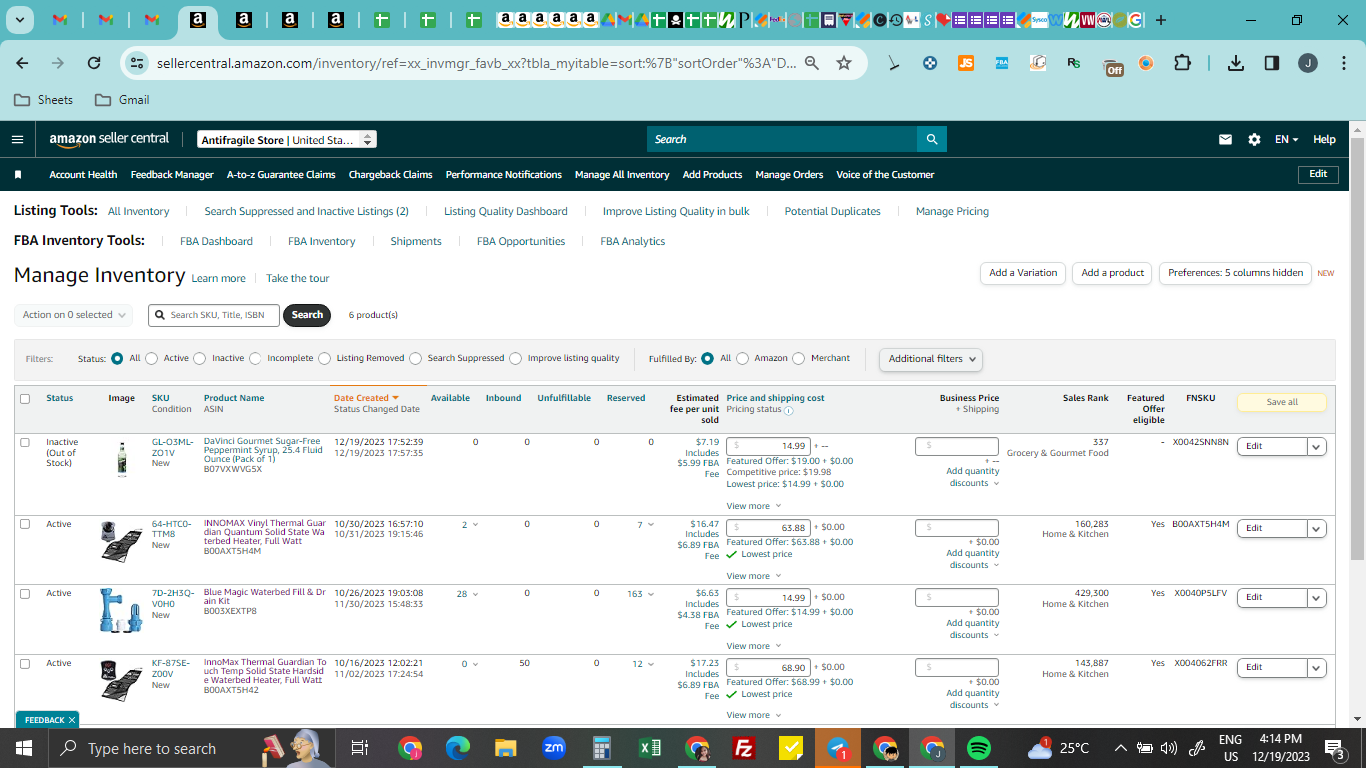Open a new browser tab with the plus icon

tap(1161, 20)
